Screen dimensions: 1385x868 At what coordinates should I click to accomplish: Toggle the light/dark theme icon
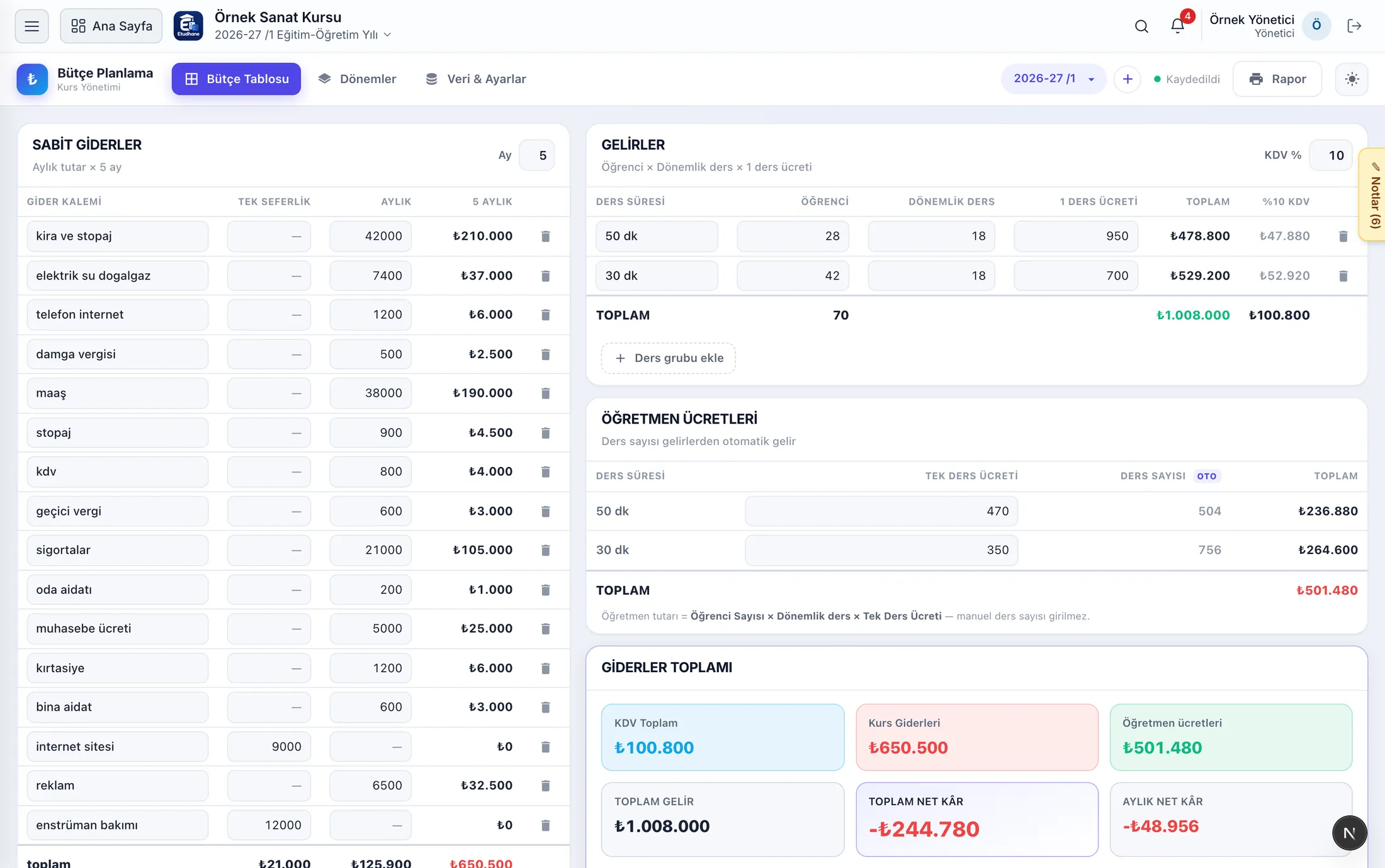pyautogui.click(x=1352, y=79)
